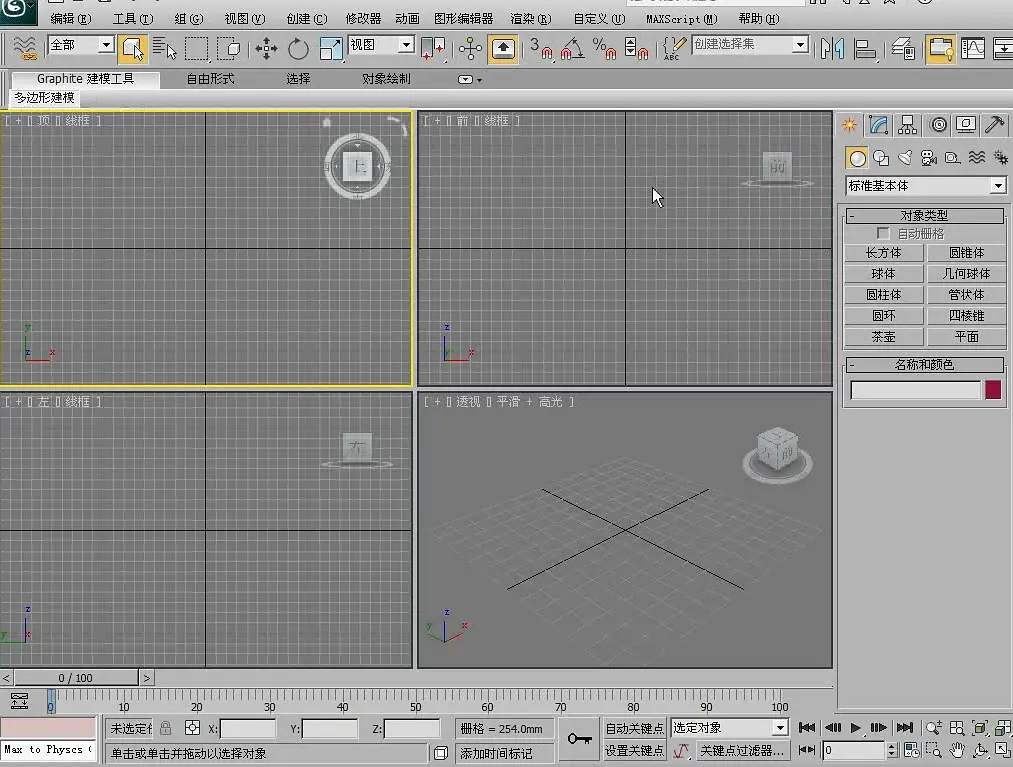
Task: Open the 创建(C) menu
Action: (307, 19)
